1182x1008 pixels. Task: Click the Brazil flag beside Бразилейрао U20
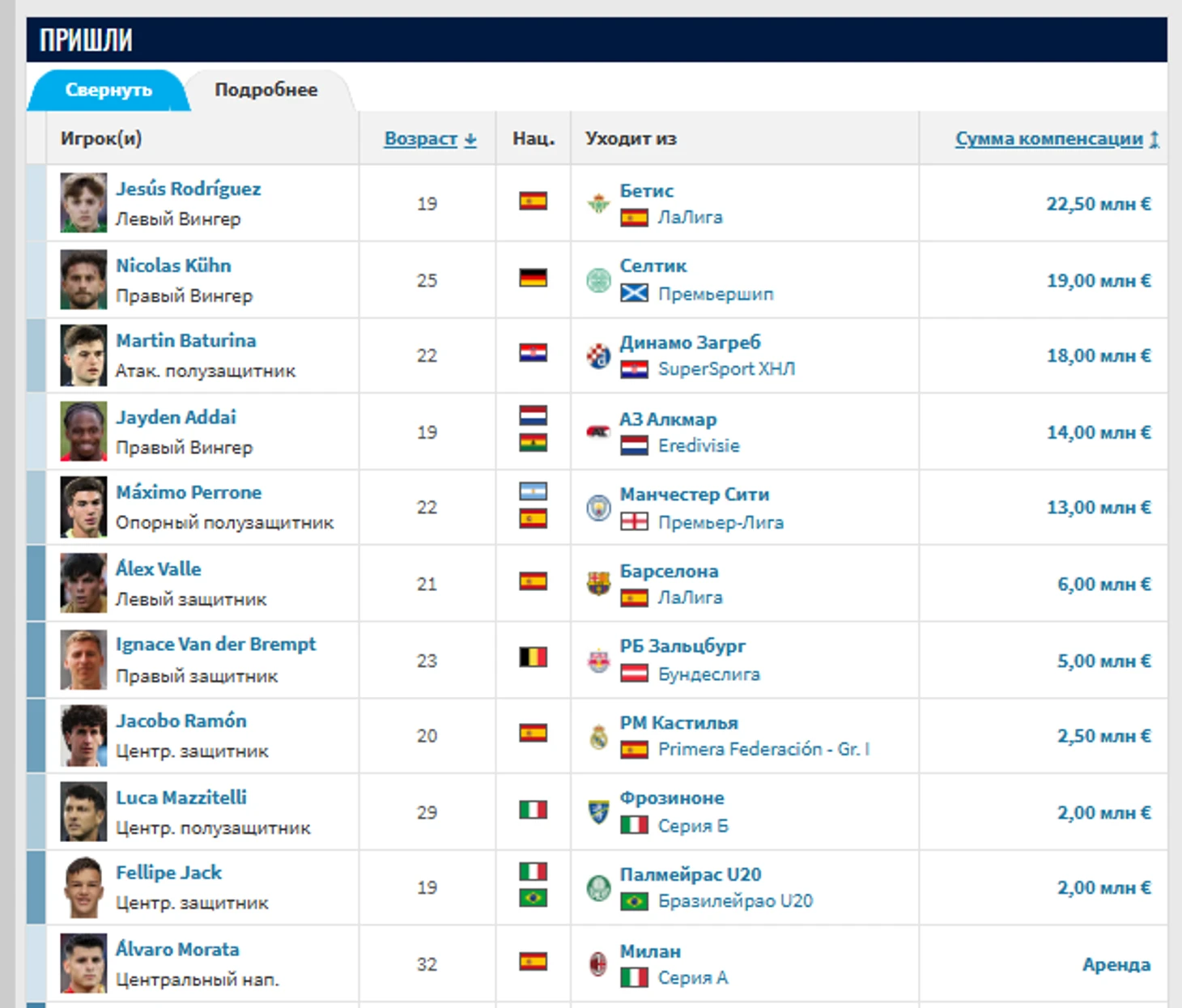[635, 901]
